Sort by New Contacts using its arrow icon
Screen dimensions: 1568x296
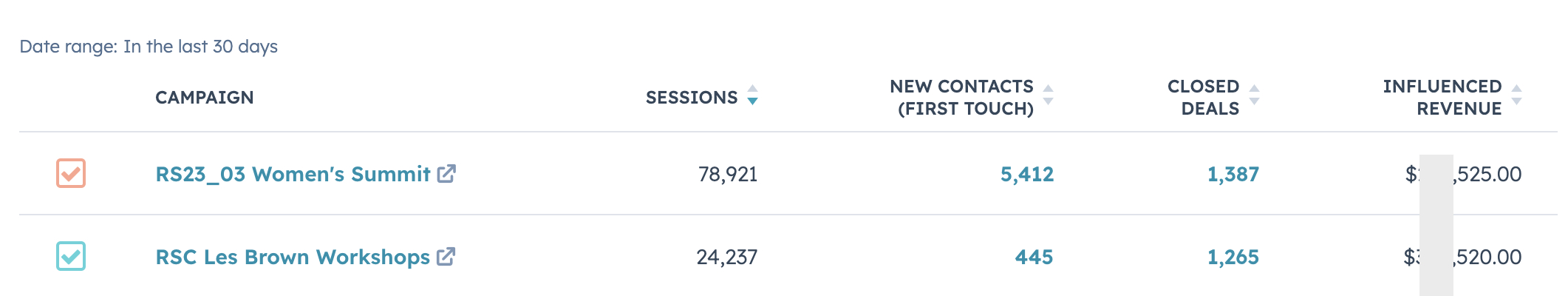click(x=1048, y=95)
